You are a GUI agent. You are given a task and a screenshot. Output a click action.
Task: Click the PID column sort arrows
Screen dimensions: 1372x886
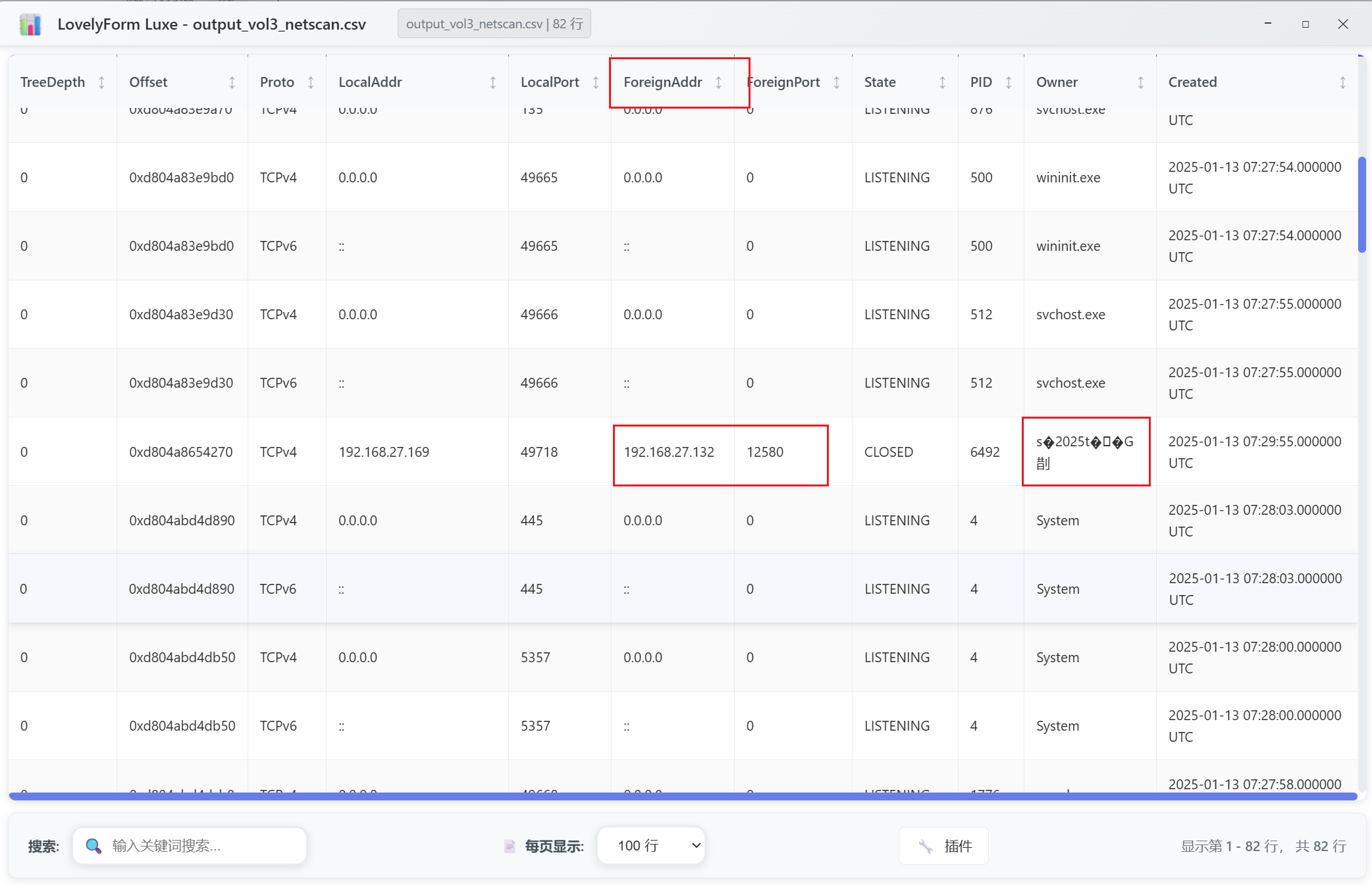(1008, 82)
